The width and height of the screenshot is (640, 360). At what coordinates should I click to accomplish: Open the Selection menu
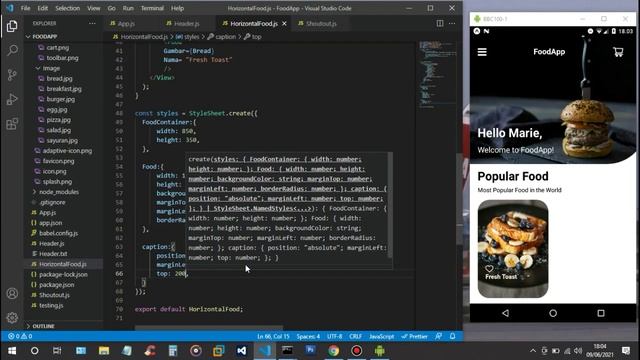click(x=67, y=8)
